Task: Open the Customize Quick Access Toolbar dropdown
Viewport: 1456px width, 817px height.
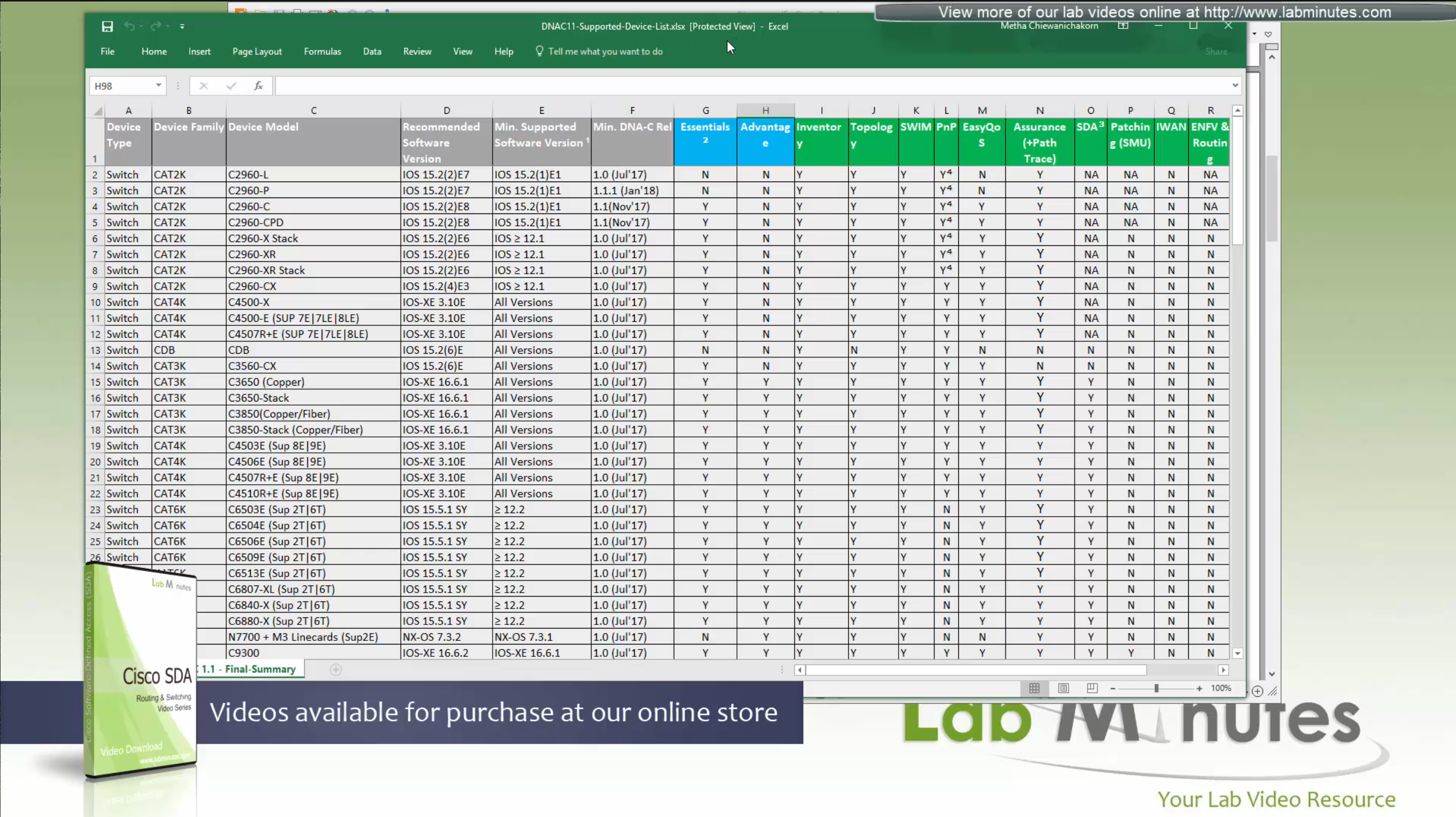Action: coord(182,26)
